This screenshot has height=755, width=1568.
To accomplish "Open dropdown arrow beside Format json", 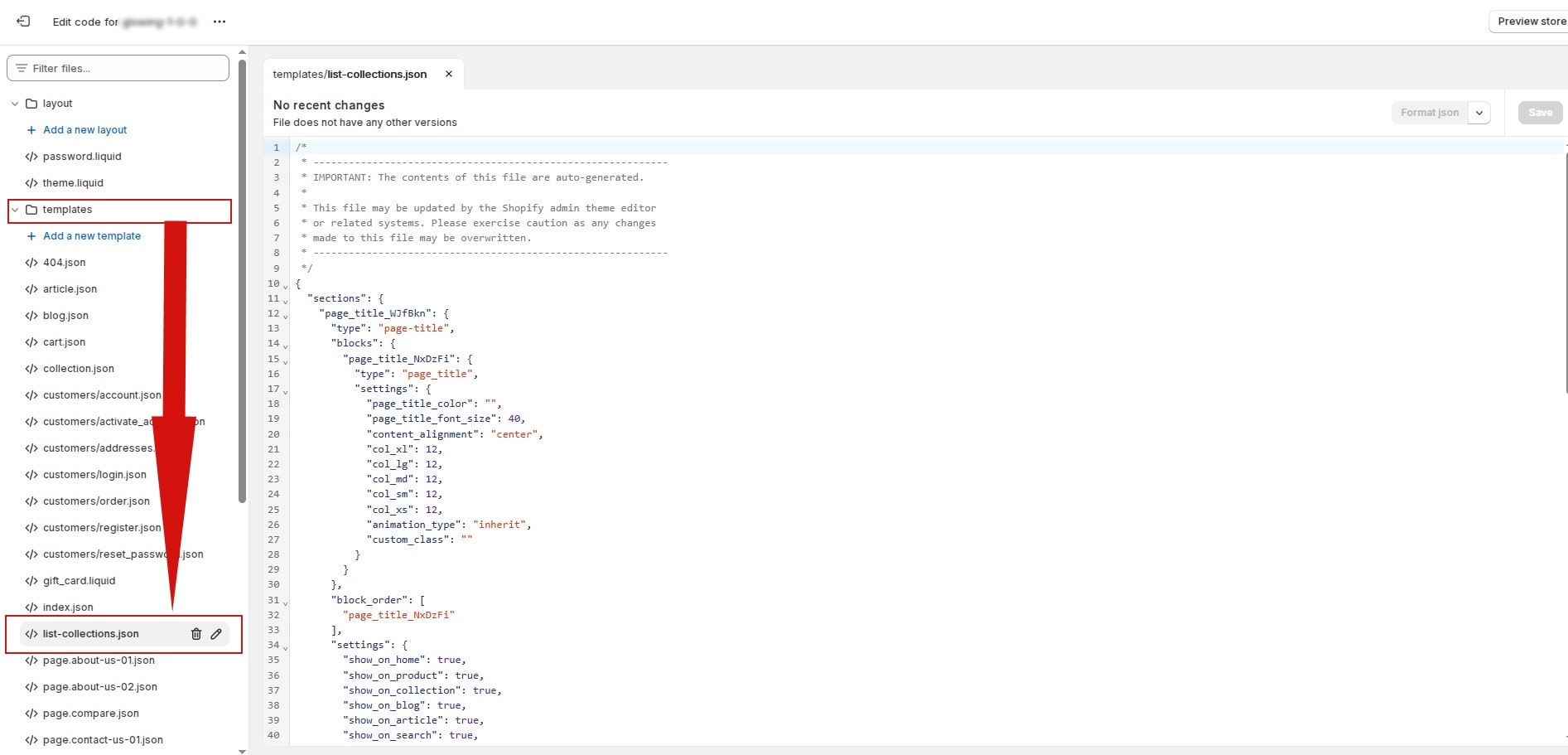I will click(x=1479, y=113).
